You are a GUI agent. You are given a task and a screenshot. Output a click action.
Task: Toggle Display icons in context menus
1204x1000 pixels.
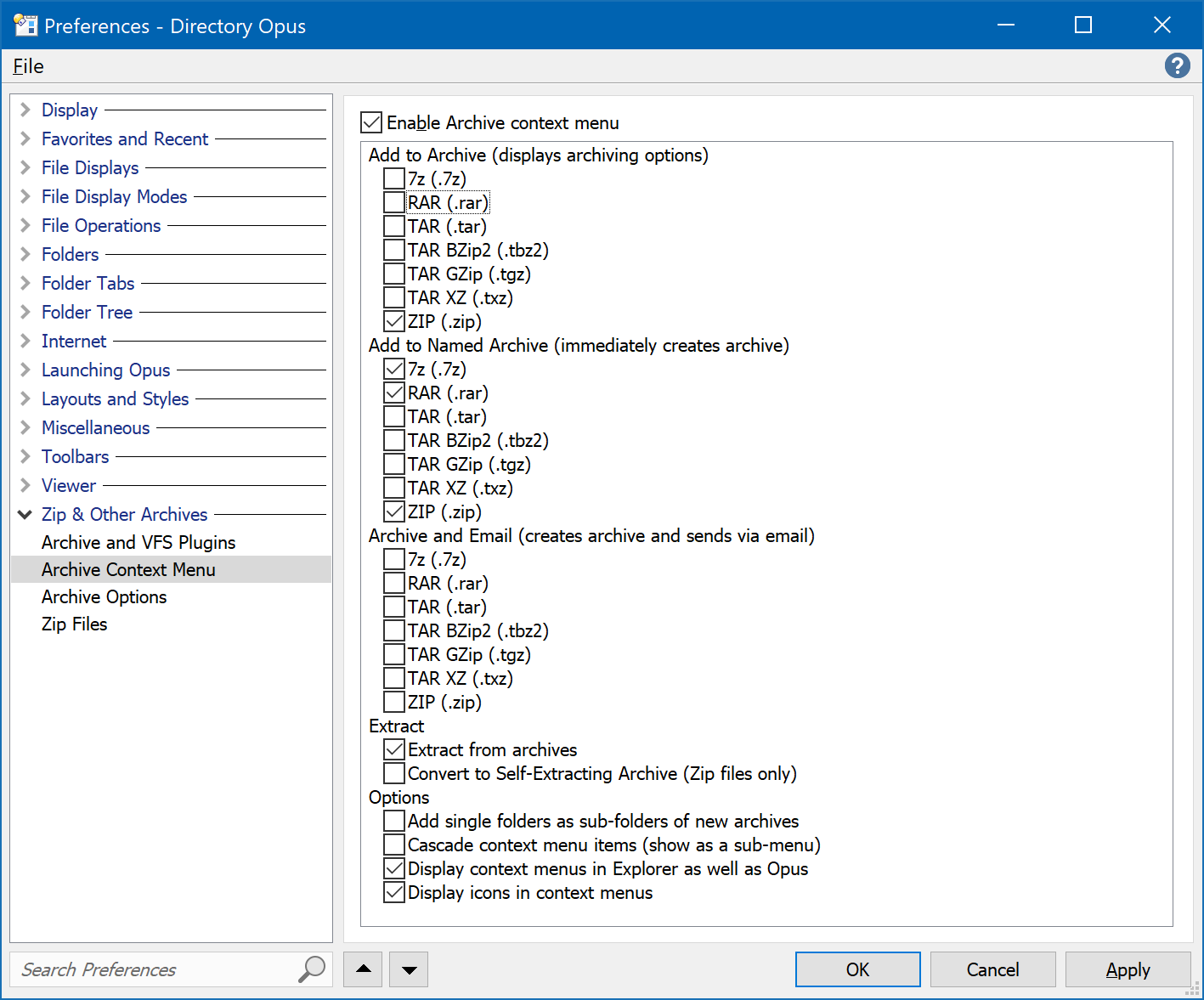[x=393, y=892]
